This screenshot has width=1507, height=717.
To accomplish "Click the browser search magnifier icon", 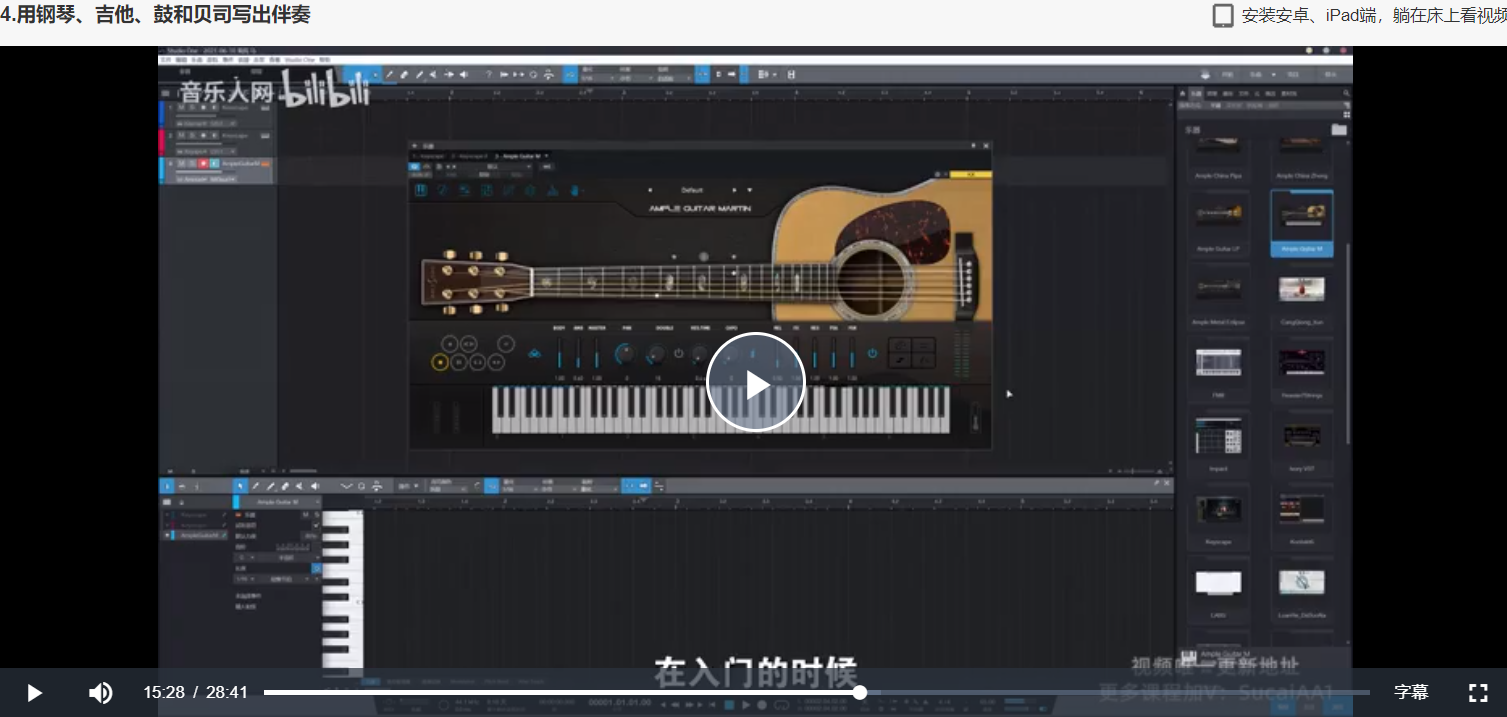I will (1346, 92).
